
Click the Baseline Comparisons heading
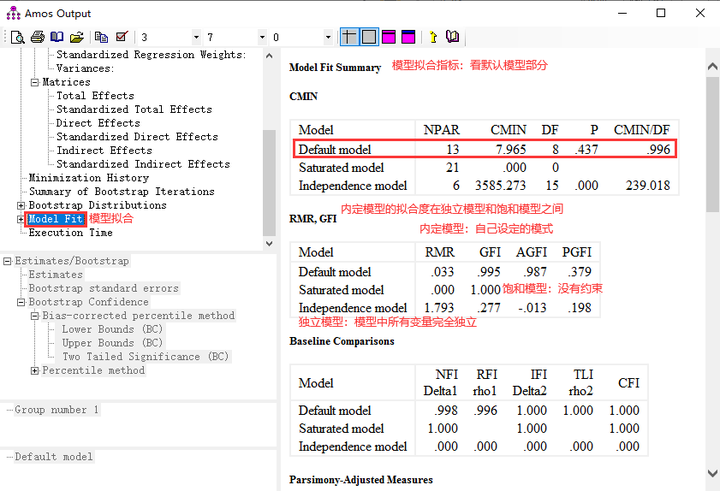point(342,341)
